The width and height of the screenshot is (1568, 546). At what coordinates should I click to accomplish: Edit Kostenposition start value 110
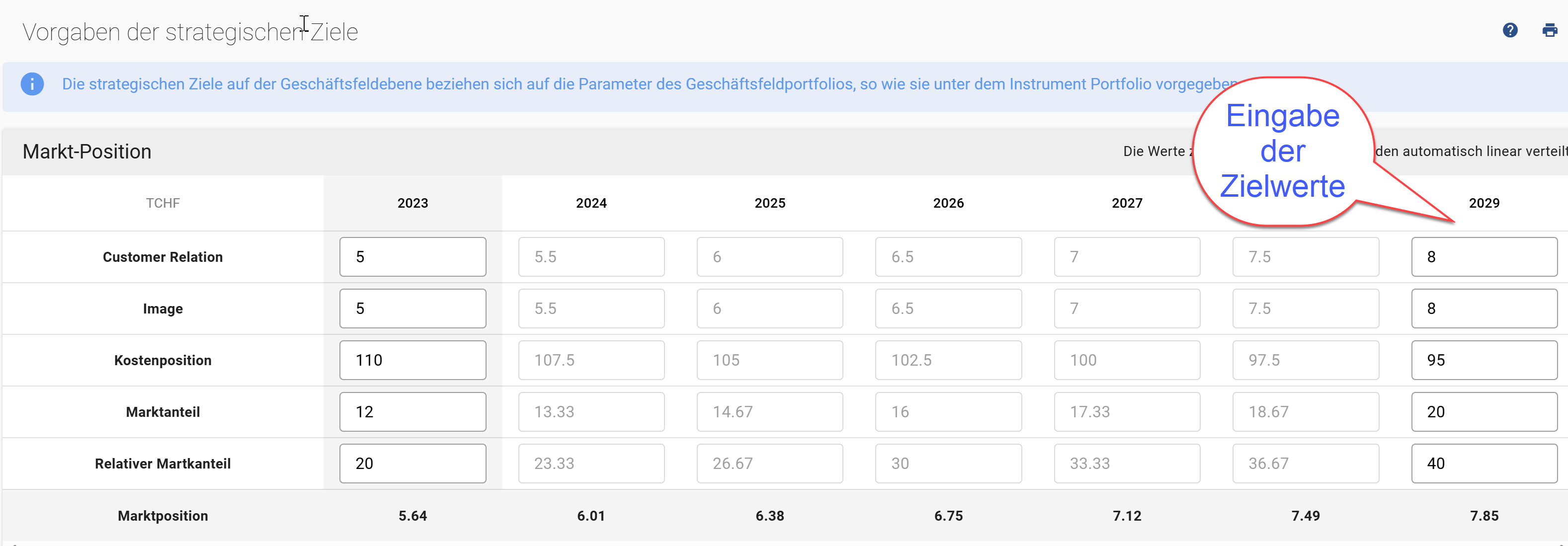point(412,360)
